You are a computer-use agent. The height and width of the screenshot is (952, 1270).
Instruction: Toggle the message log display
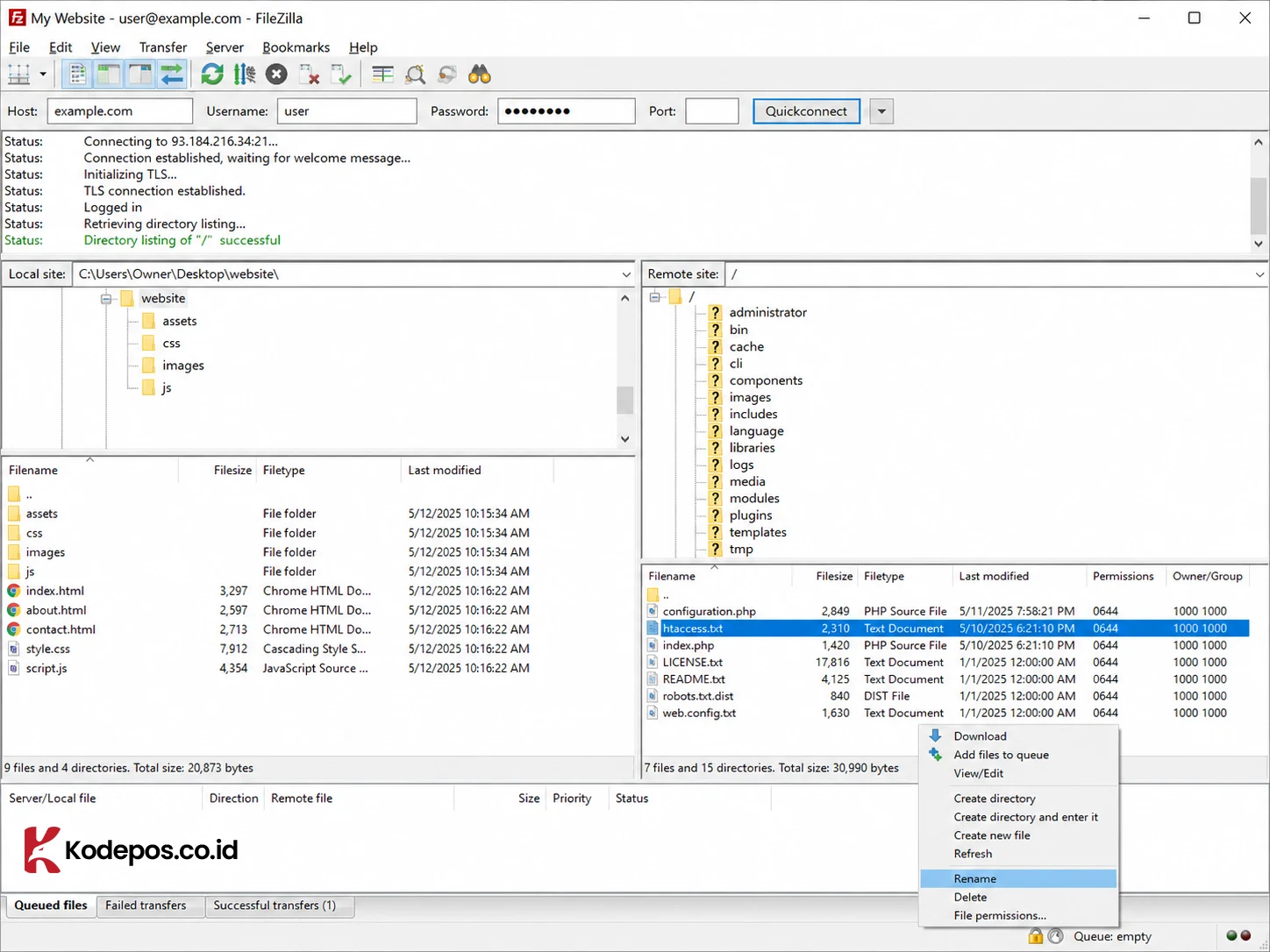77,75
